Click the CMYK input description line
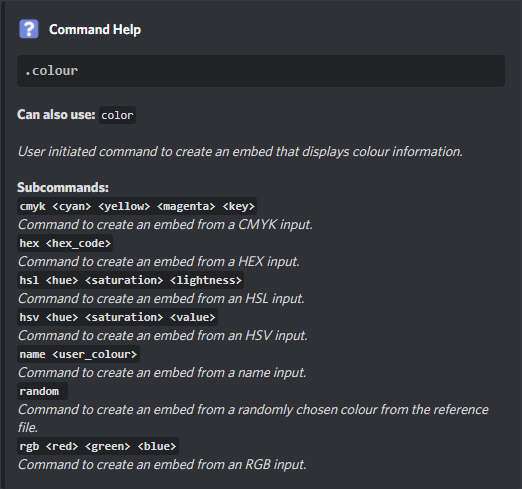522x489 pixels. pos(166,225)
